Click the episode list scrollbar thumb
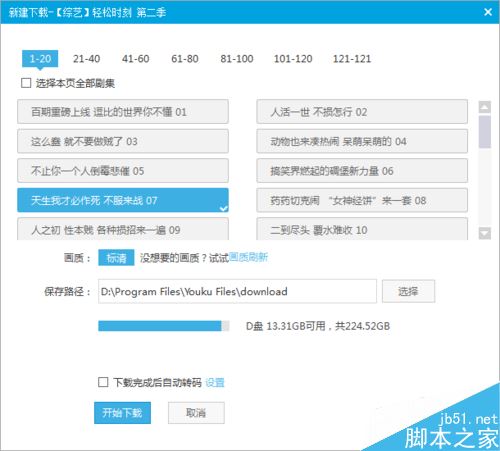This screenshot has height=451, width=500. click(x=485, y=132)
